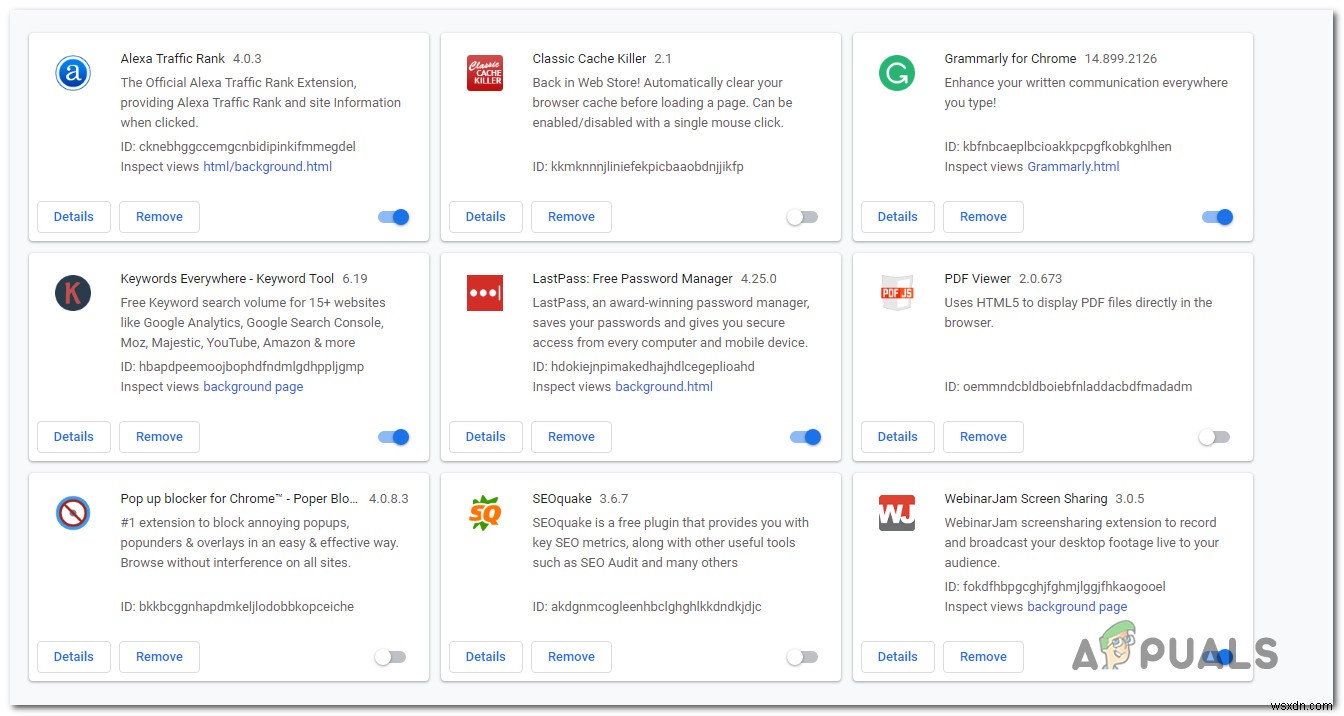Open Details for Keywords Everywhere

(73, 436)
